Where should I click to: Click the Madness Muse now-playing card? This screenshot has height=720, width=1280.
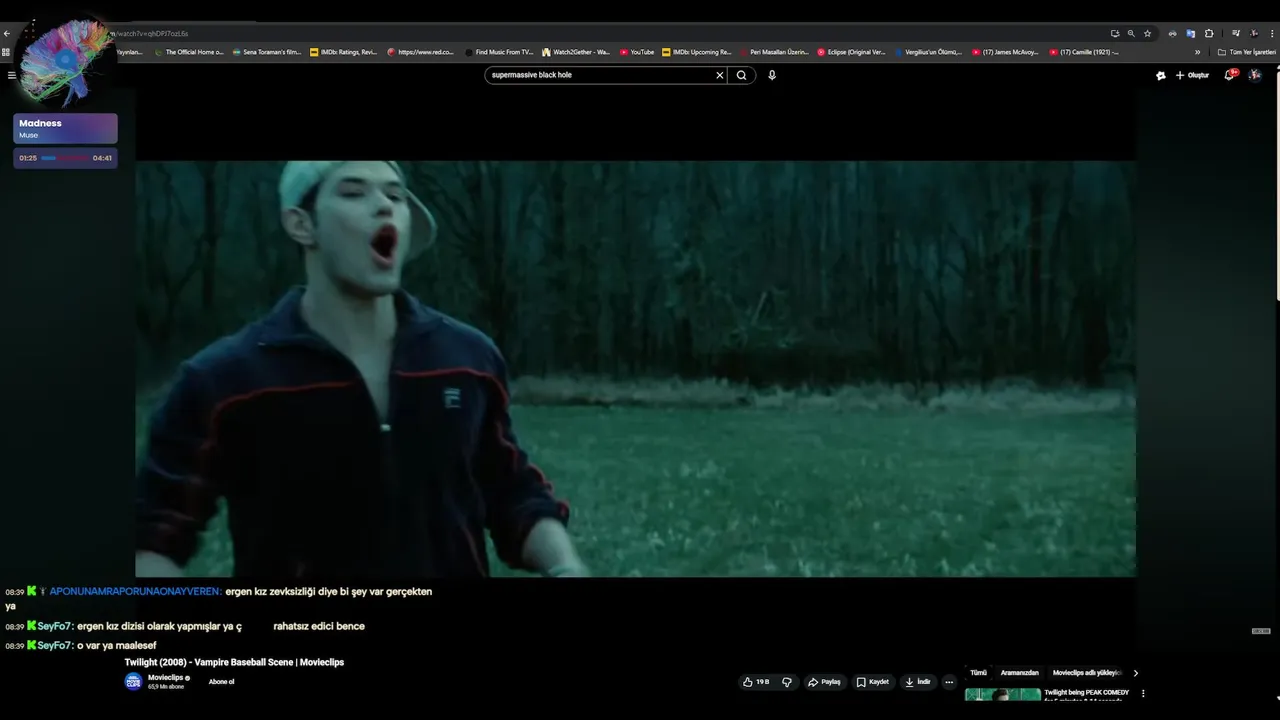coord(65,128)
